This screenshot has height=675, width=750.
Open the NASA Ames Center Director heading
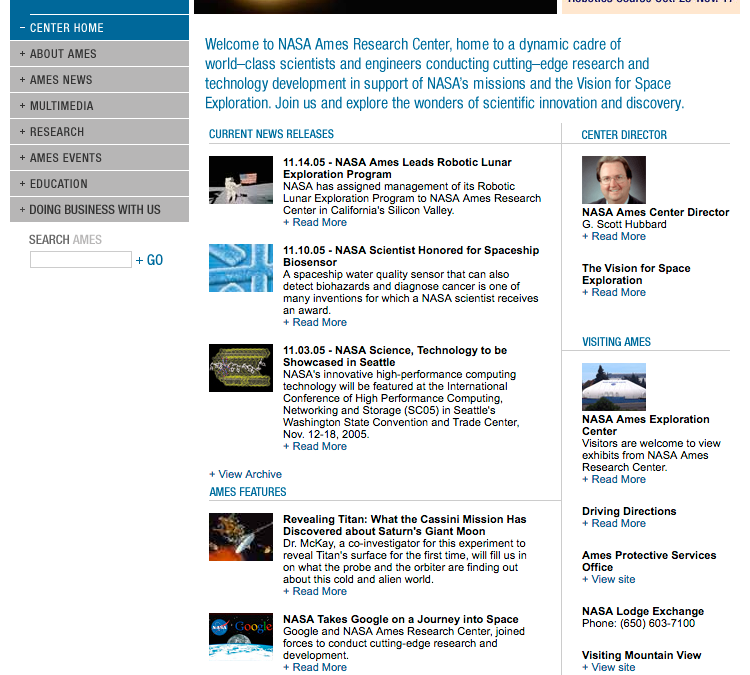655,212
